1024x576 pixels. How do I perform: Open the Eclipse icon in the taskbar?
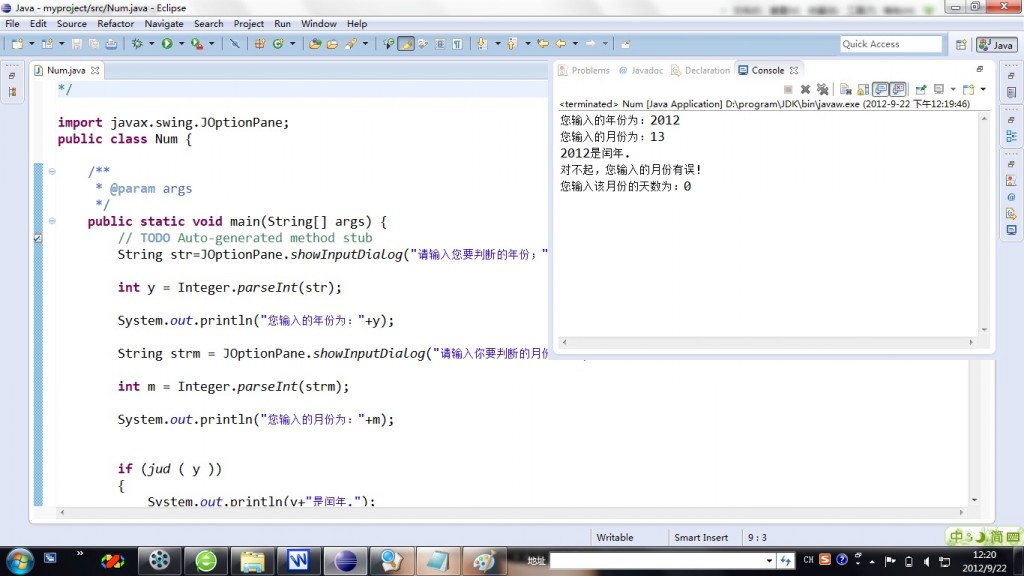[345, 560]
